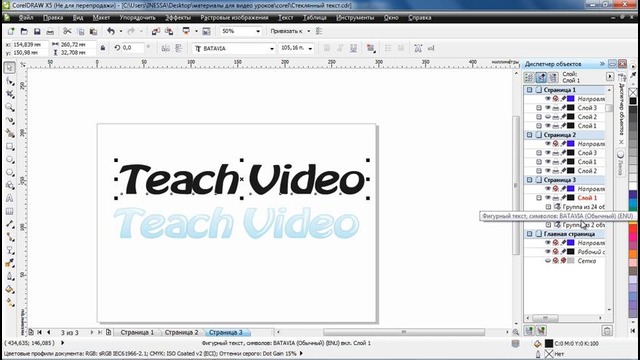Select the Pick tool in the toolbox
Image resolution: width=640 pixels, height=360 pixels.
(x=10, y=67)
